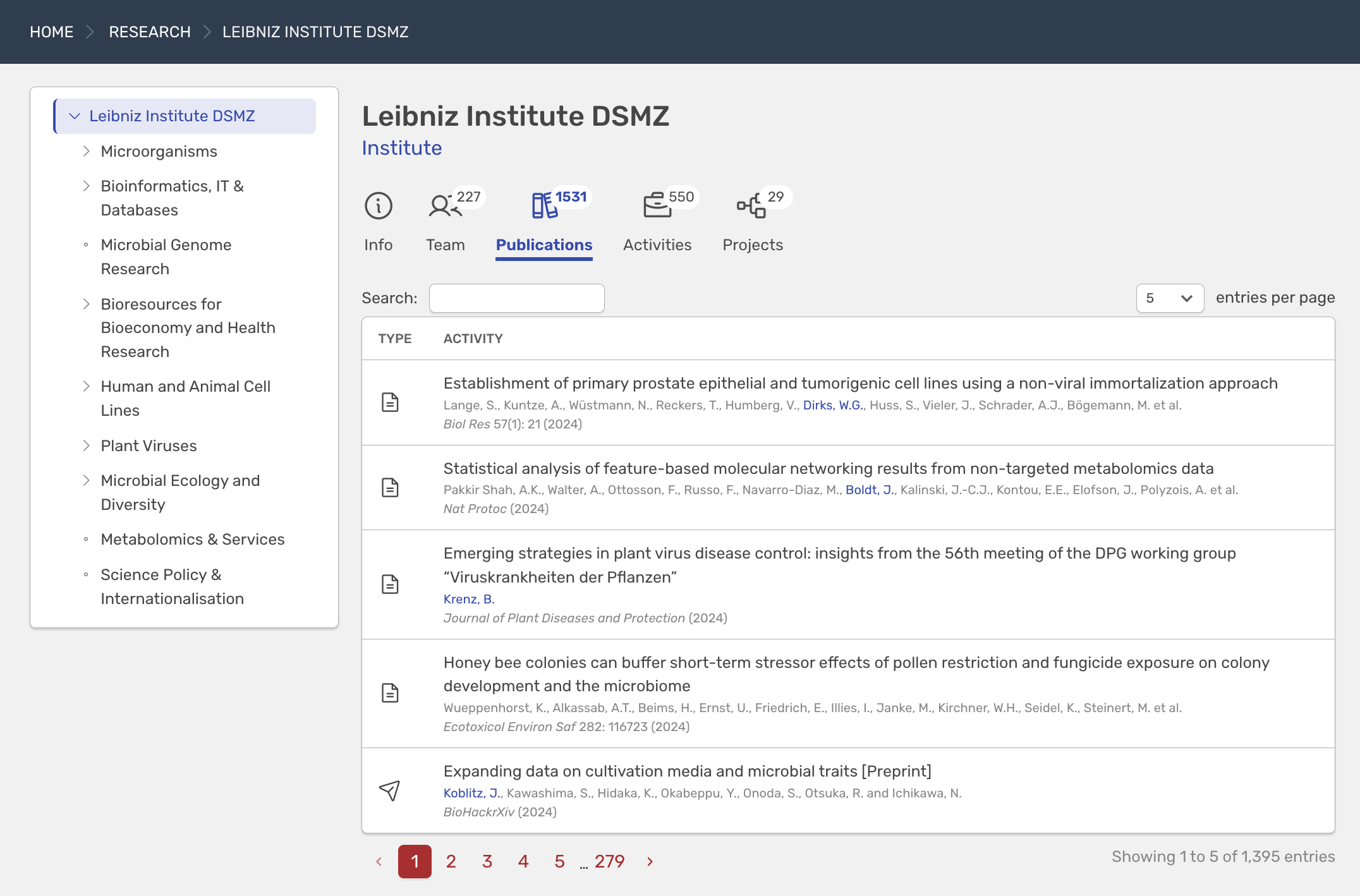The height and width of the screenshot is (896, 1360).
Task: Jump to last page 279
Action: [609, 861]
